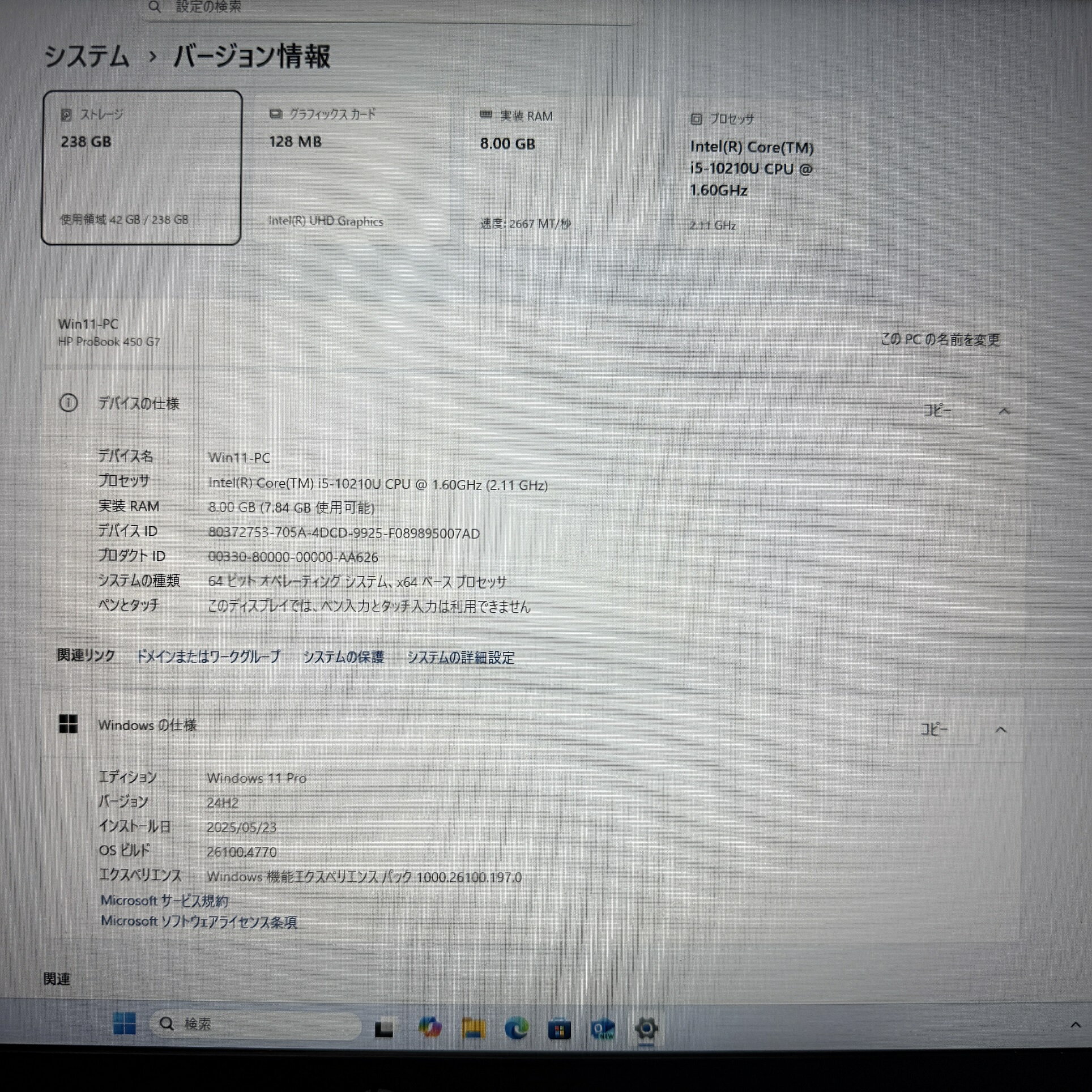Copy the device specifications

click(x=937, y=410)
